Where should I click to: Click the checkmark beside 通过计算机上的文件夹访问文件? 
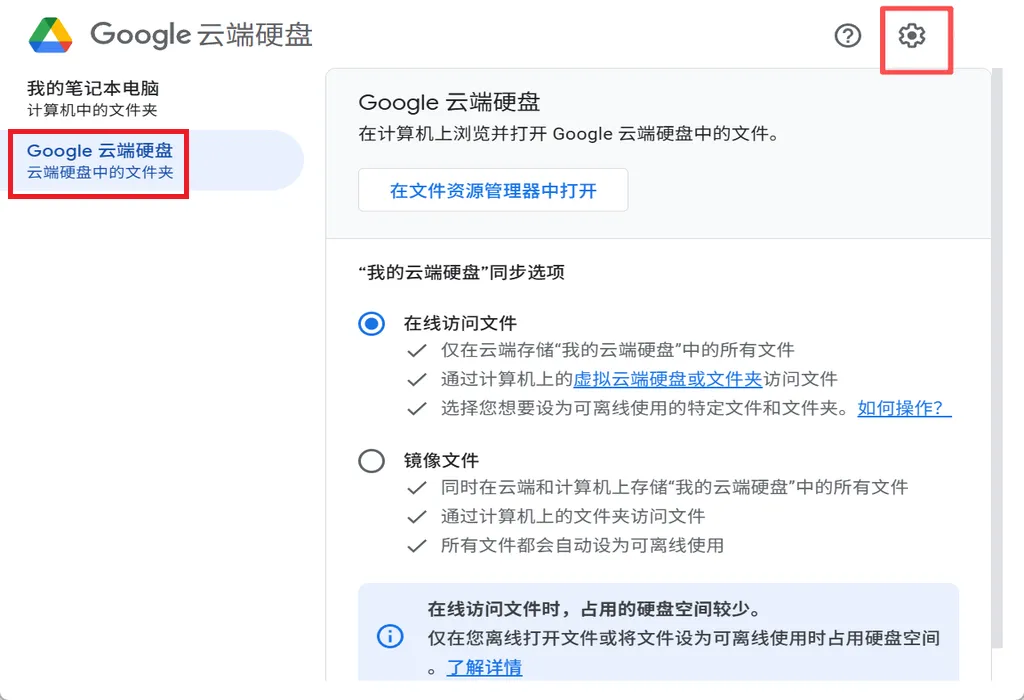[416, 516]
